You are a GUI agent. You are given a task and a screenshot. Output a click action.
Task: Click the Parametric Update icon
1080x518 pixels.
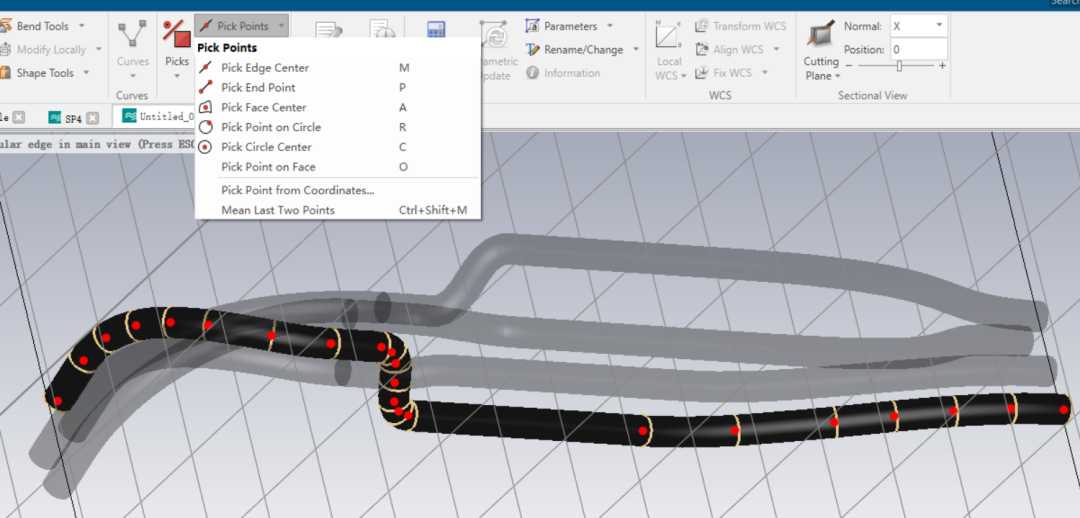(493, 33)
